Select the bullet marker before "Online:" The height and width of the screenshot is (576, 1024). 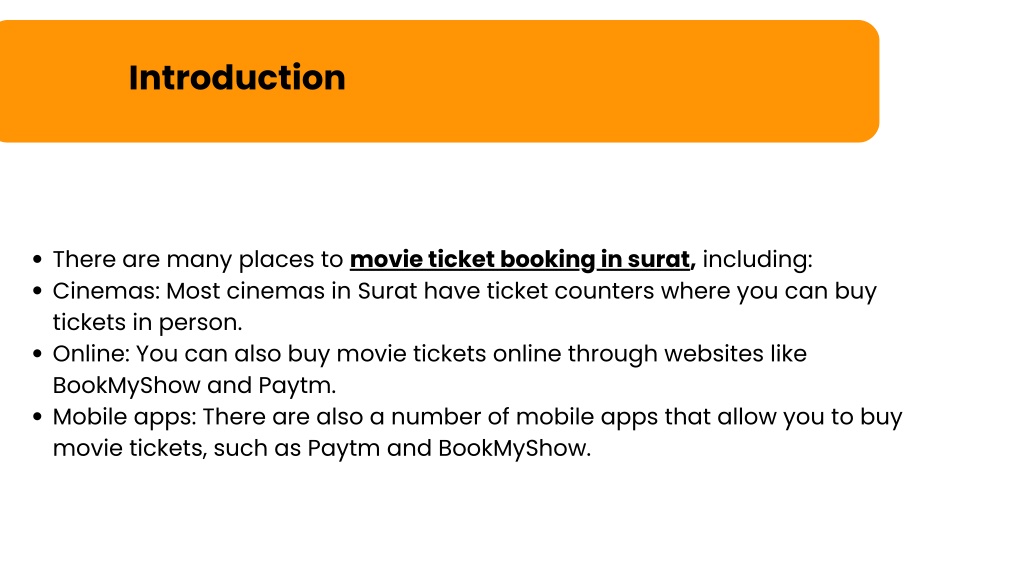click(x=37, y=354)
